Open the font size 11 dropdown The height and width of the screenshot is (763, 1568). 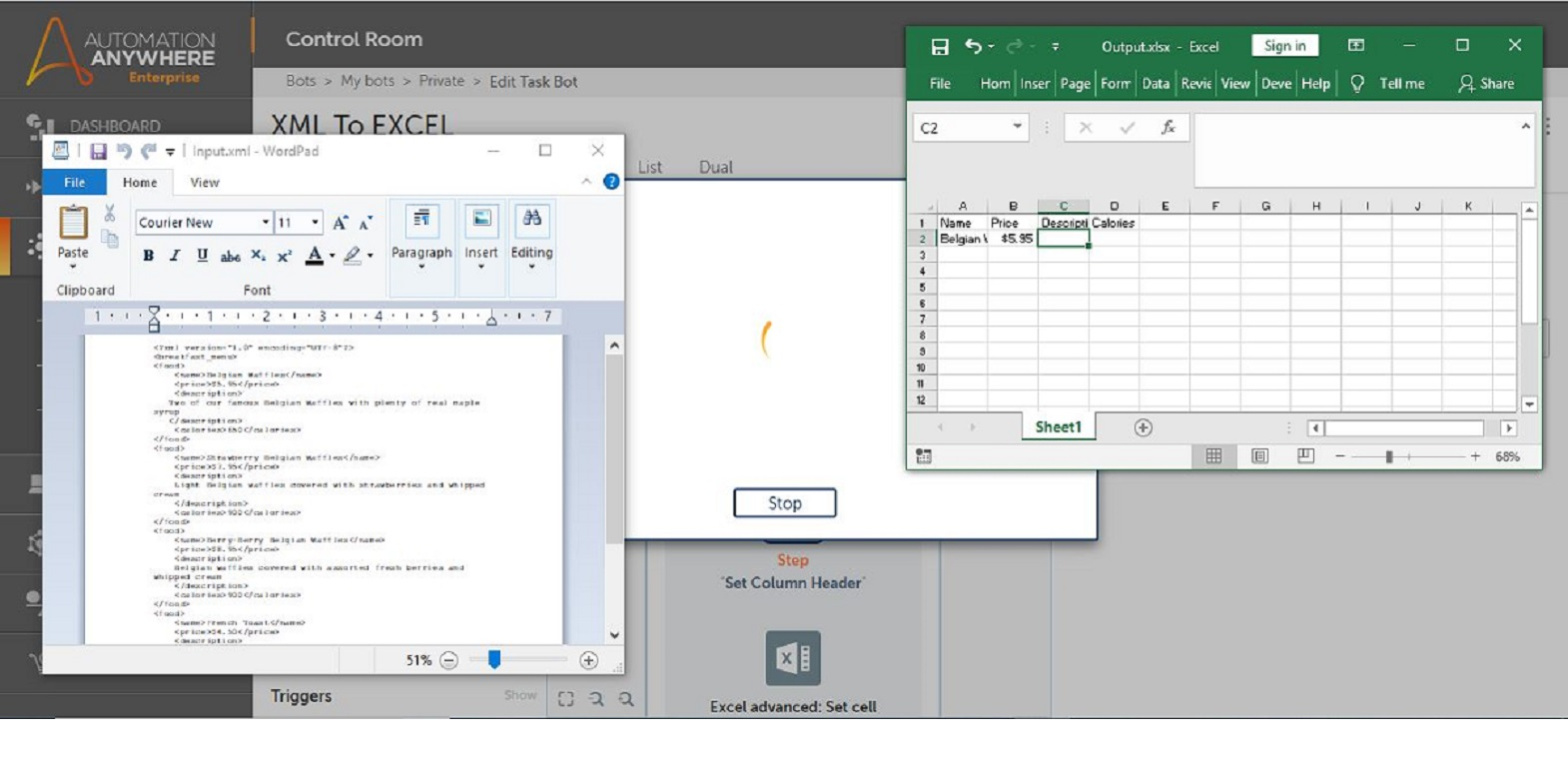coord(316,222)
